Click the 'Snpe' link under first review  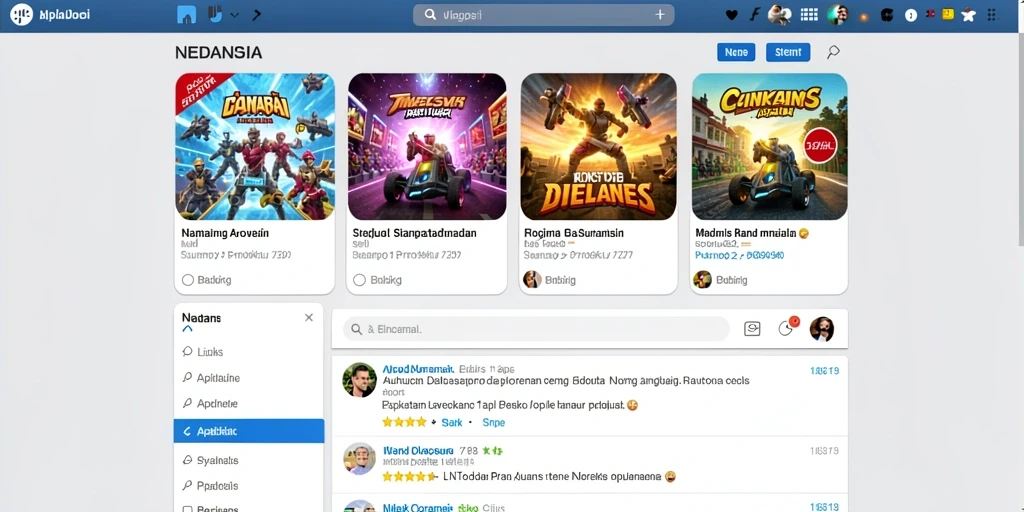point(494,423)
